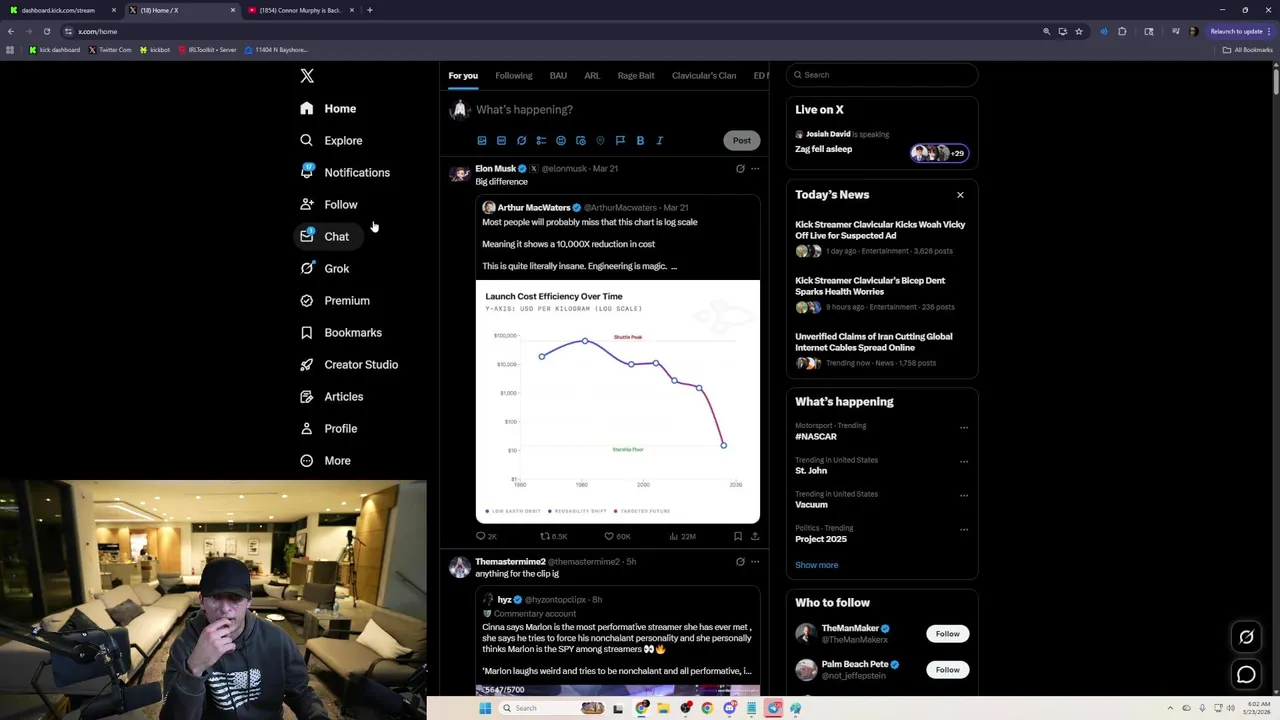Reply to Elon Musk's post
The width and height of the screenshot is (1280, 720).
click(x=486, y=536)
